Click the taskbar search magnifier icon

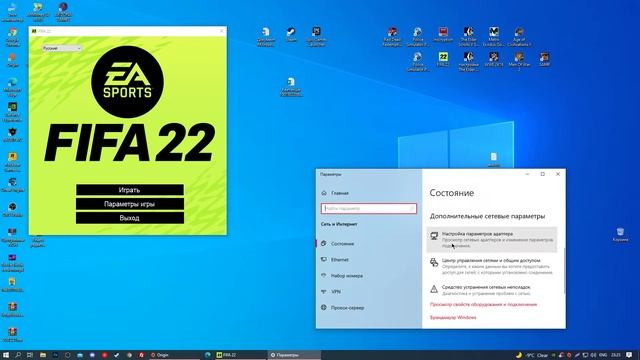pos(18,355)
